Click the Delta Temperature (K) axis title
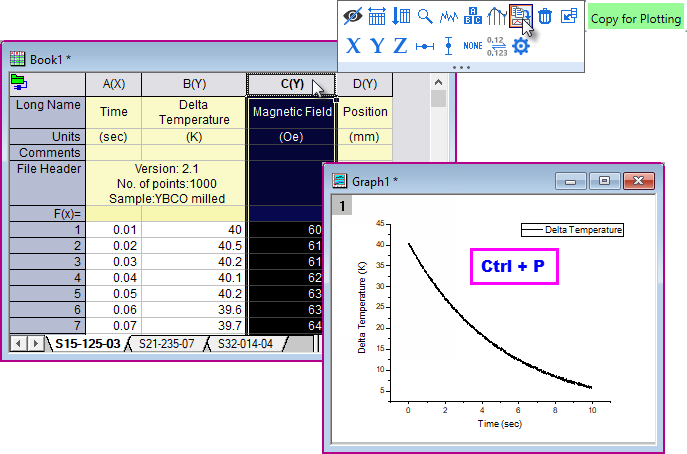The height and width of the screenshot is (454, 687). click(361, 307)
